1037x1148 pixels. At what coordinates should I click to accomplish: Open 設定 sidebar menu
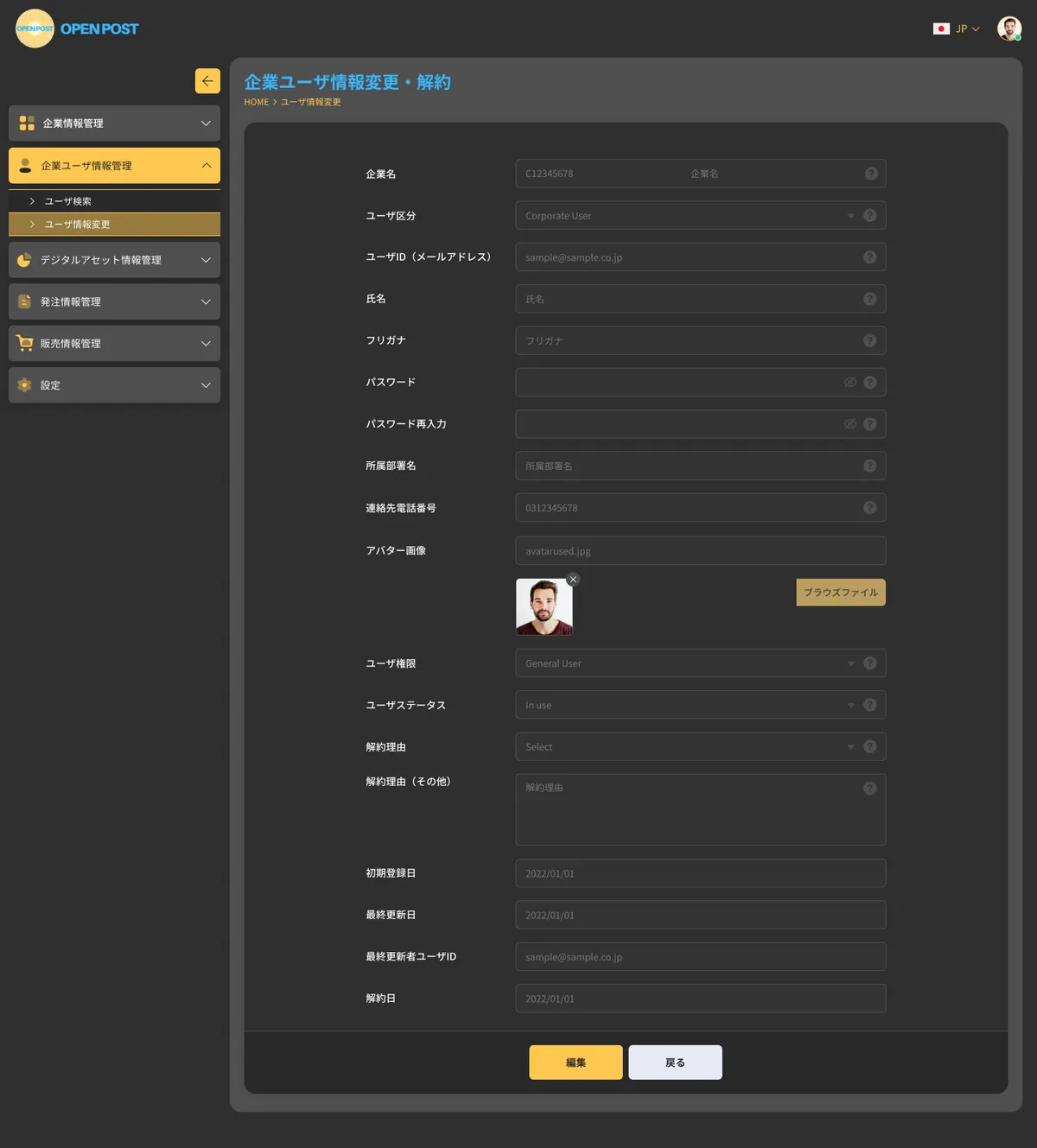coord(114,385)
